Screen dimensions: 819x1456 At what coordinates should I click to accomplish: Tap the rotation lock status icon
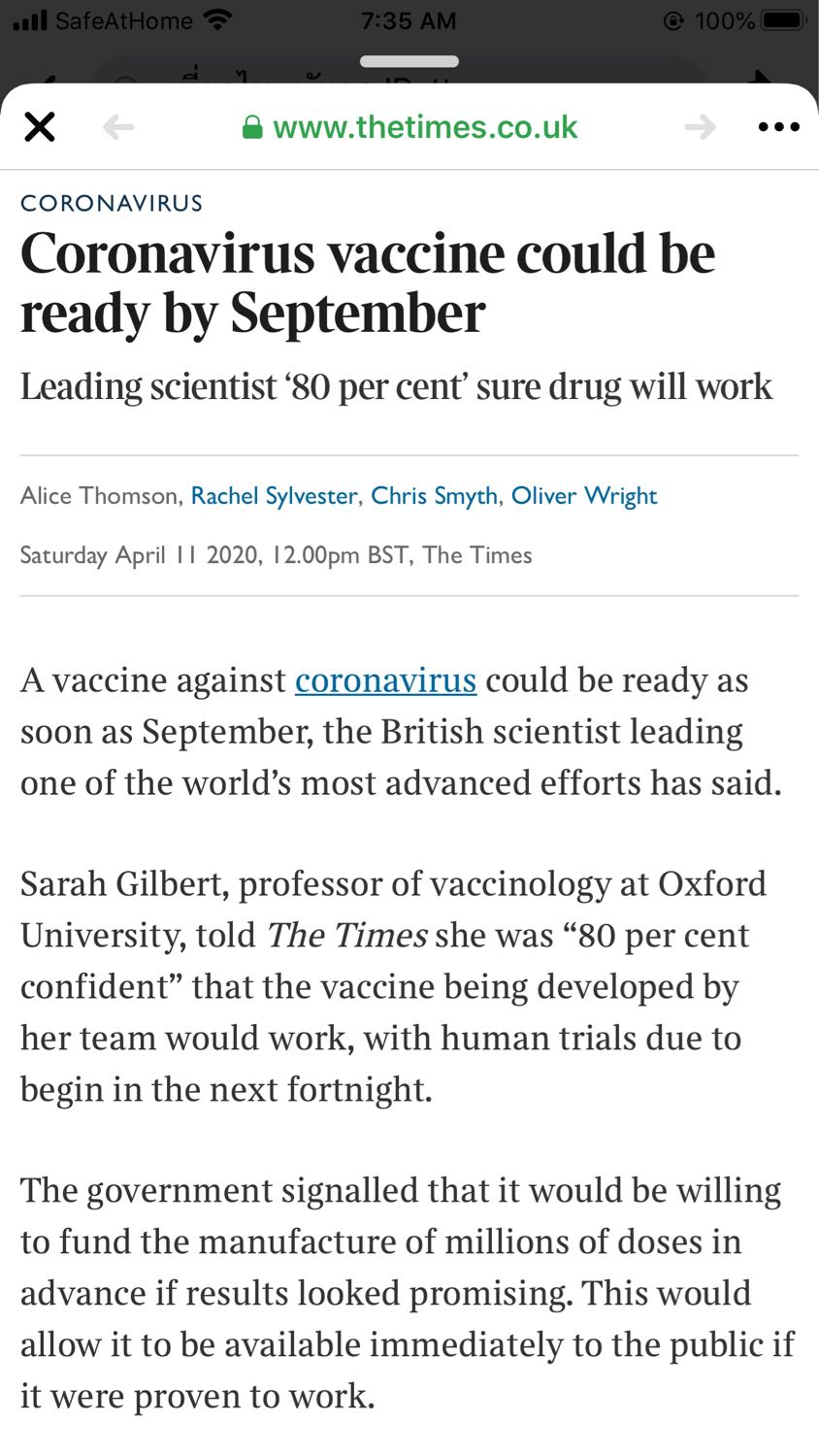click(673, 20)
